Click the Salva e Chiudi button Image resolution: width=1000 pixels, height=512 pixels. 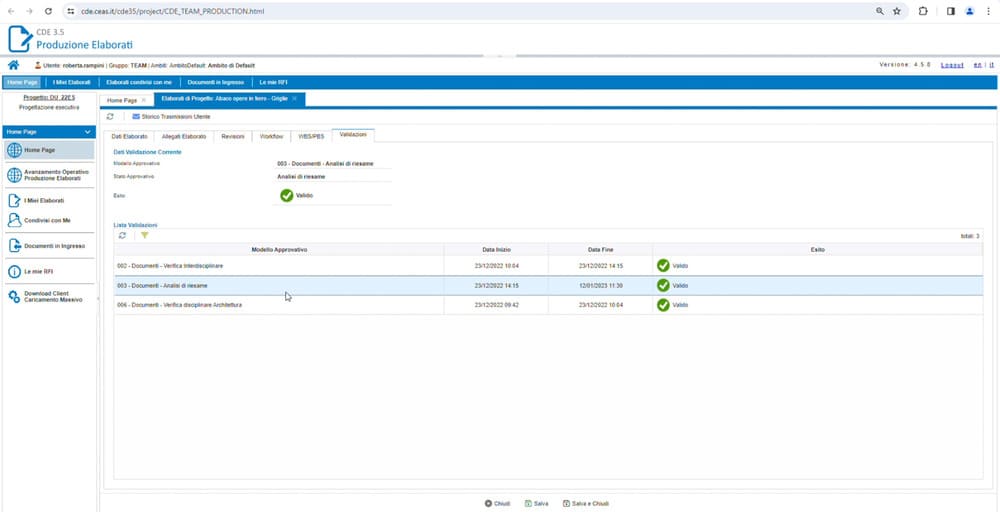pos(585,503)
